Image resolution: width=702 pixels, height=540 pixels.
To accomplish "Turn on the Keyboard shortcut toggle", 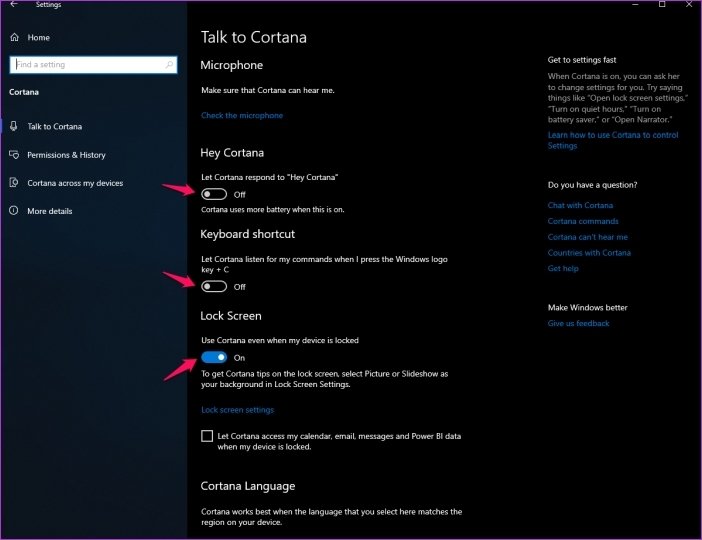I will [214, 287].
